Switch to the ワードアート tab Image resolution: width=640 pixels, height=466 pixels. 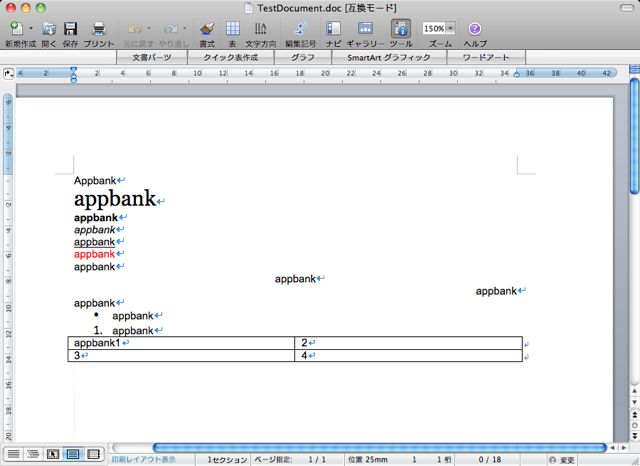click(x=486, y=57)
